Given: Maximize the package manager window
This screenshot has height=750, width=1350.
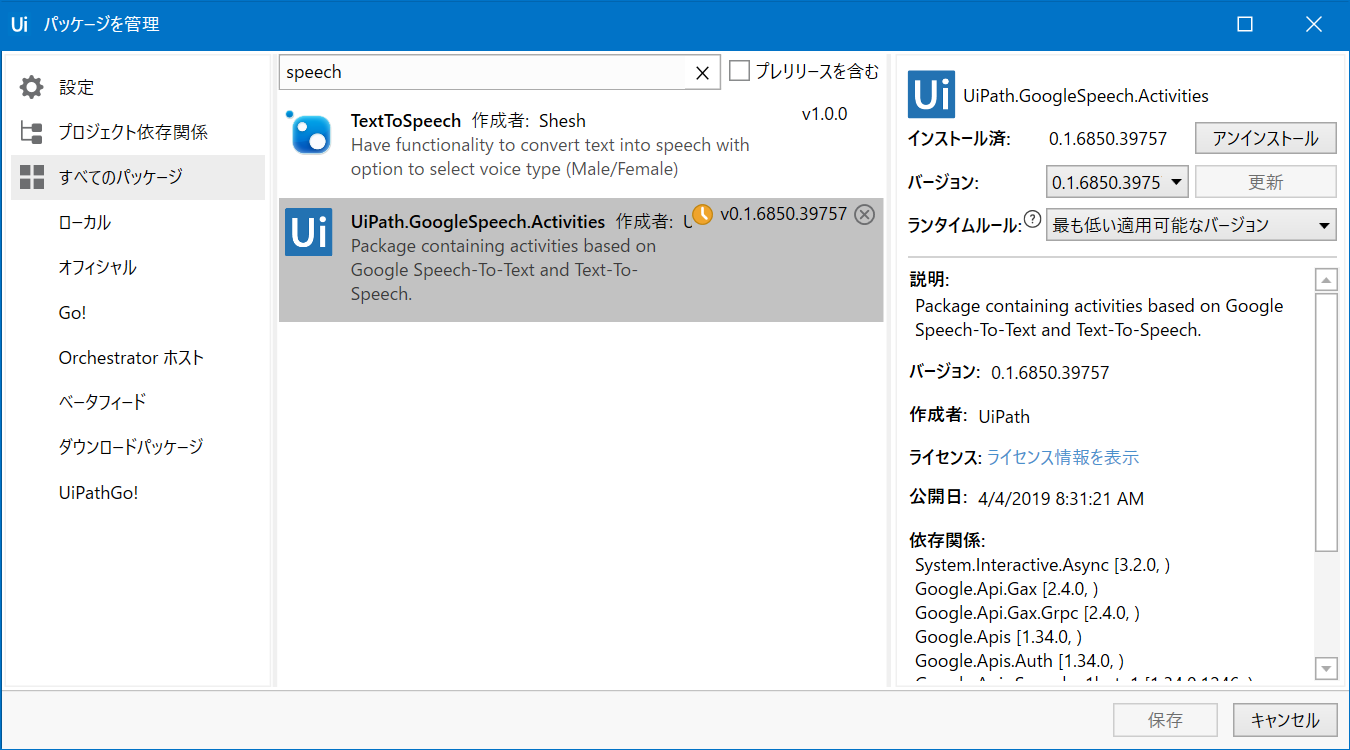Looking at the screenshot, I should point(1245,24).
